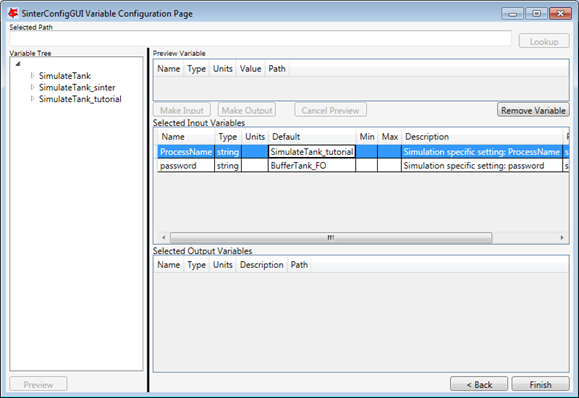Click Type column header in Selected Input Variables

coord(228,137)
